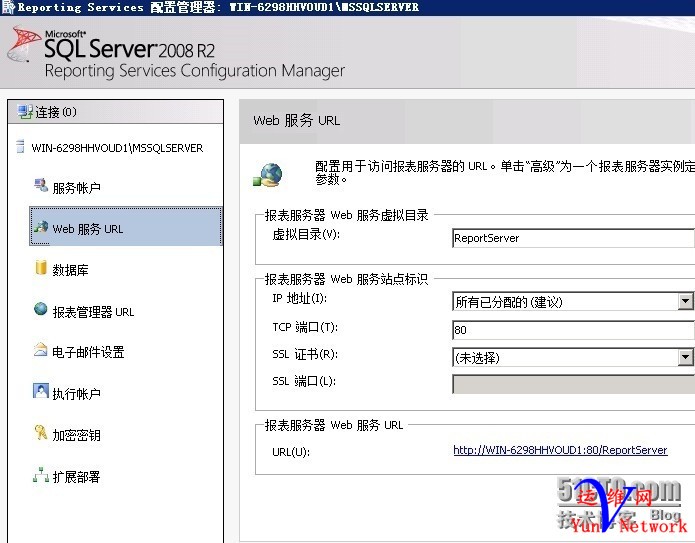695x543 pixels.
Task: Click the description text about 配置用于访问报表服务器的 URL
Action: [504, 172]
